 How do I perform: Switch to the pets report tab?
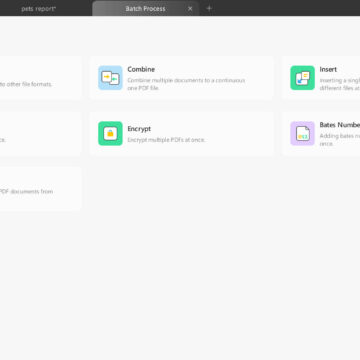tap(39, 9)
